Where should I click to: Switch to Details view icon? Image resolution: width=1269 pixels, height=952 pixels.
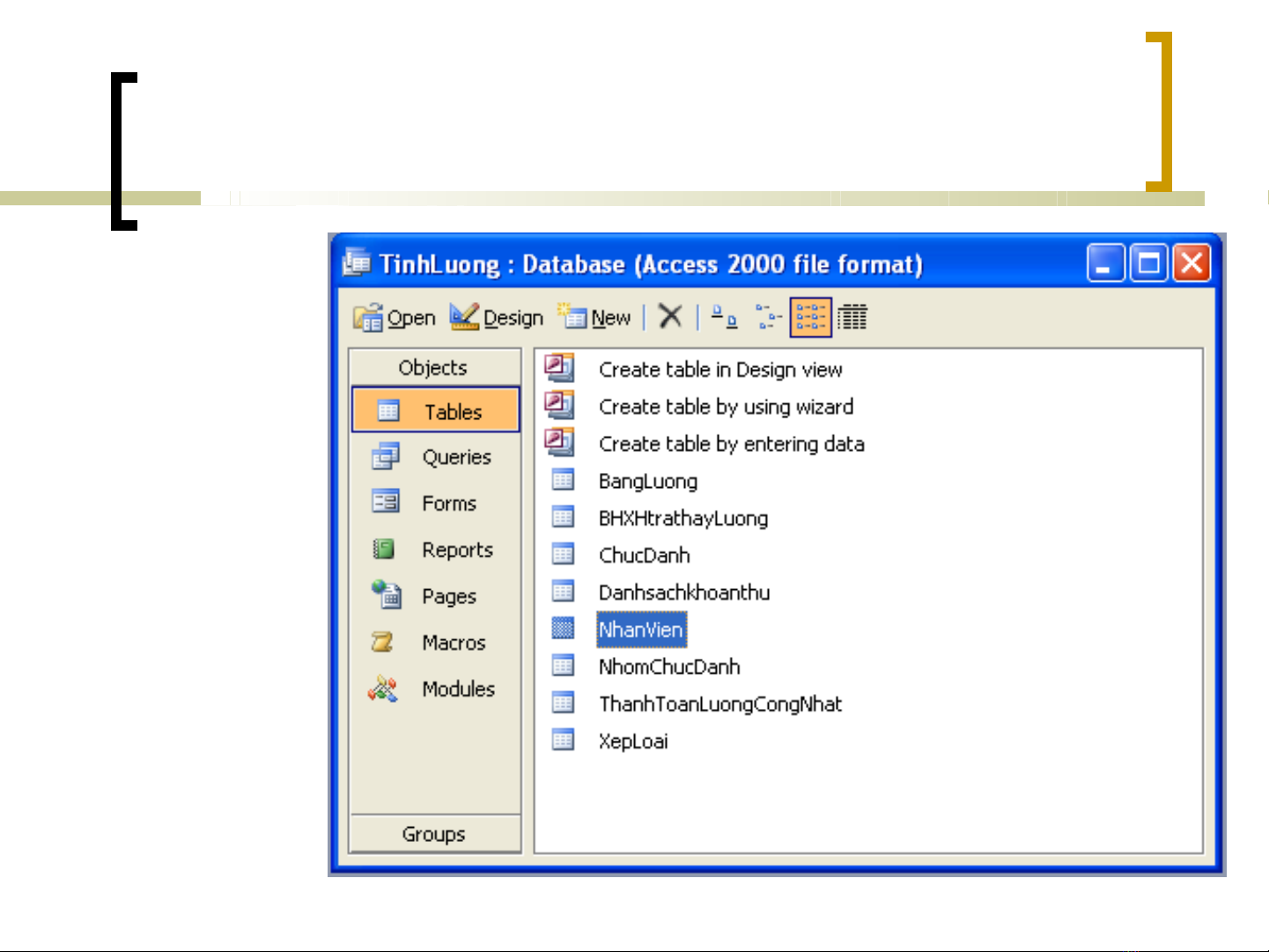(x=852, y=317)
